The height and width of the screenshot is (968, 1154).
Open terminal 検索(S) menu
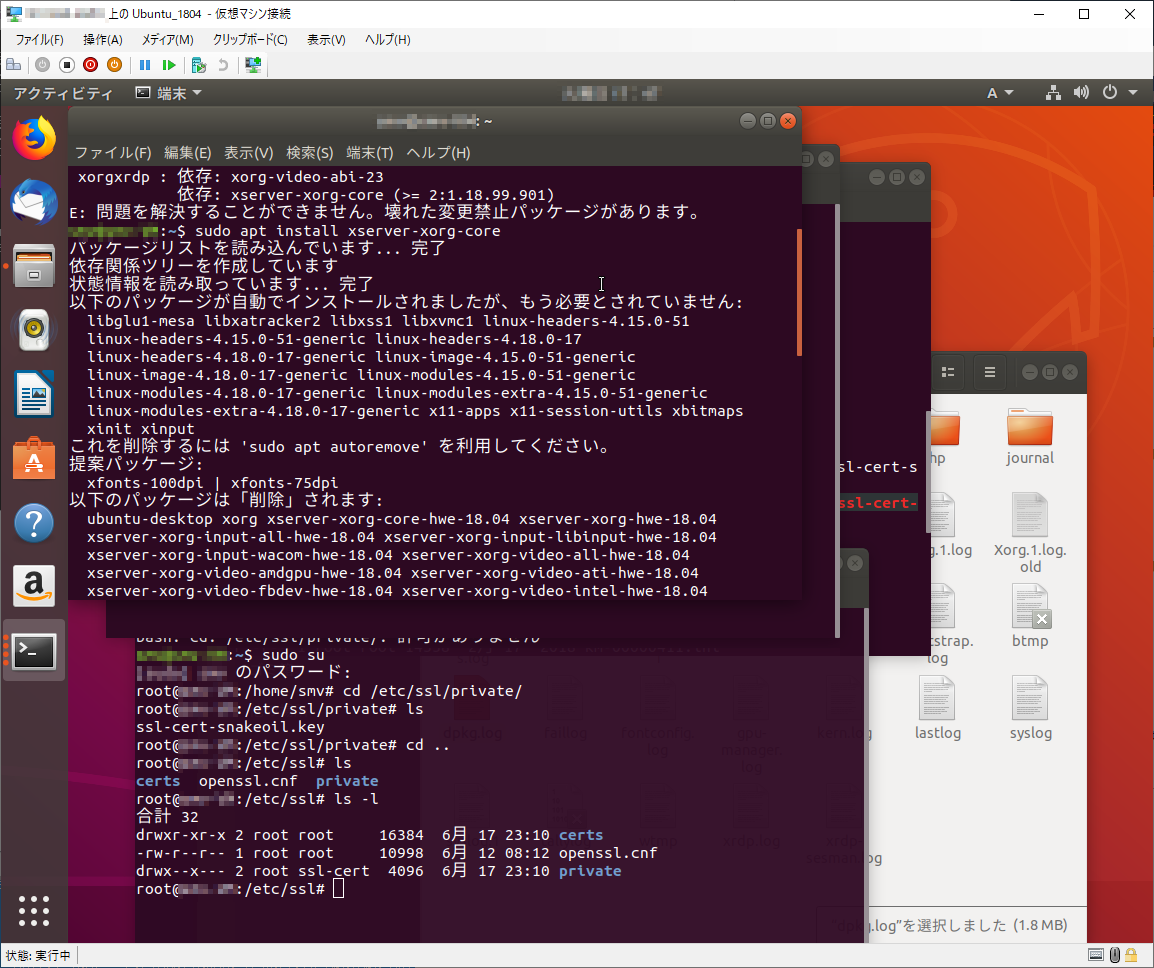309,152
